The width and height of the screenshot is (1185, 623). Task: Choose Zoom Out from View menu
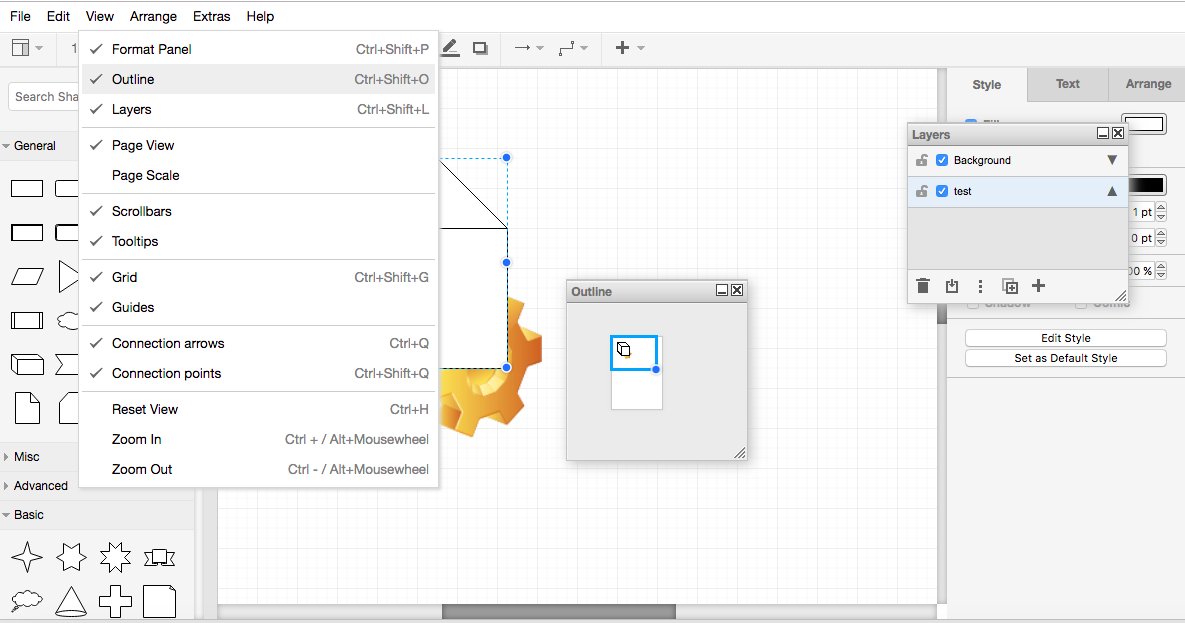point(258,470)
